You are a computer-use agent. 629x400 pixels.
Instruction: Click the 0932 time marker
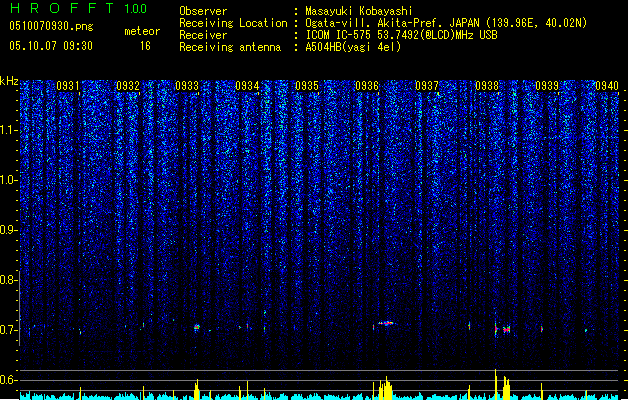click(128, 86)
